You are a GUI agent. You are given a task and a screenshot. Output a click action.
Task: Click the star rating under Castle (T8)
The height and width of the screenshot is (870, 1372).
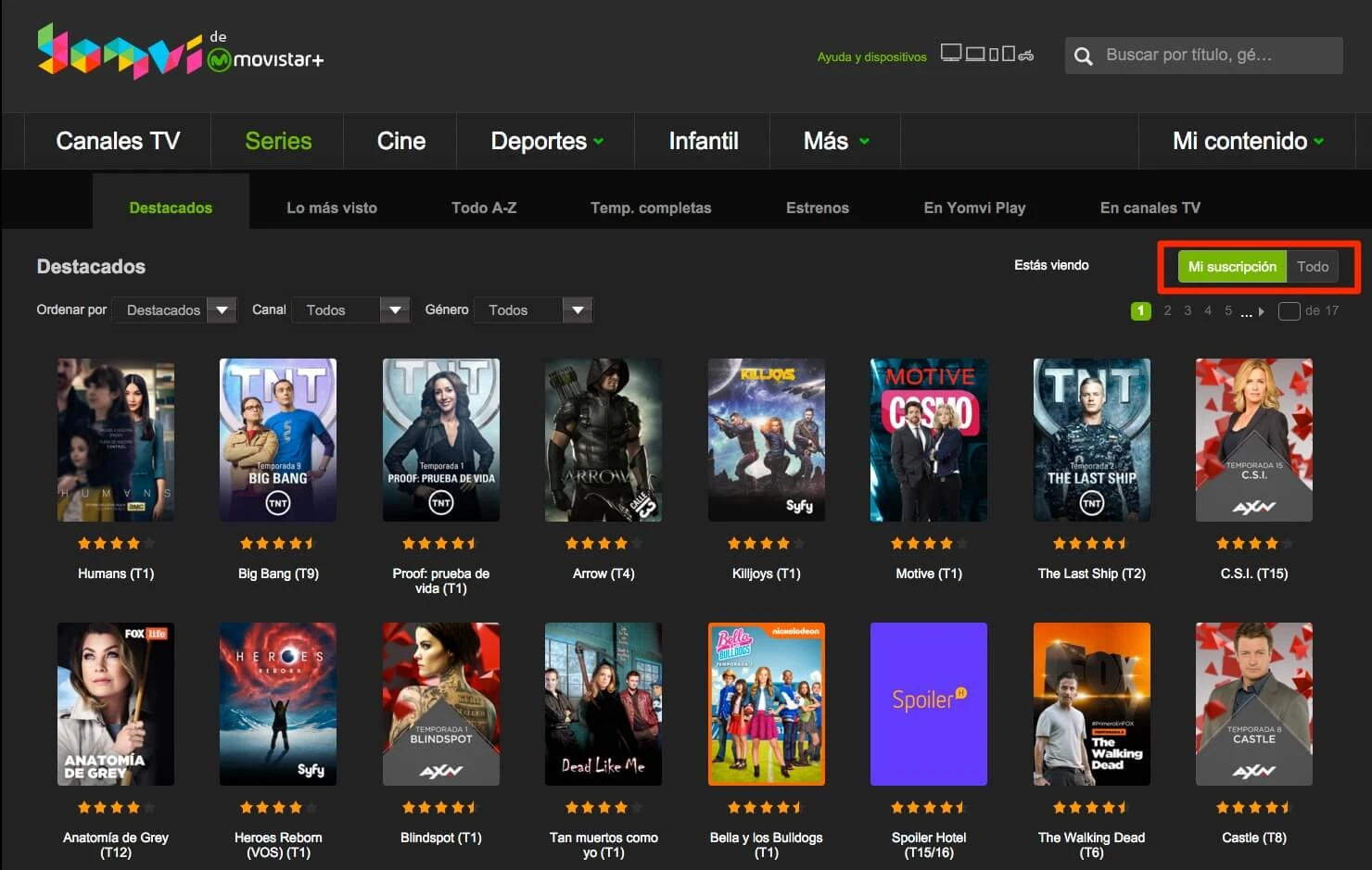coord(1254,808)
